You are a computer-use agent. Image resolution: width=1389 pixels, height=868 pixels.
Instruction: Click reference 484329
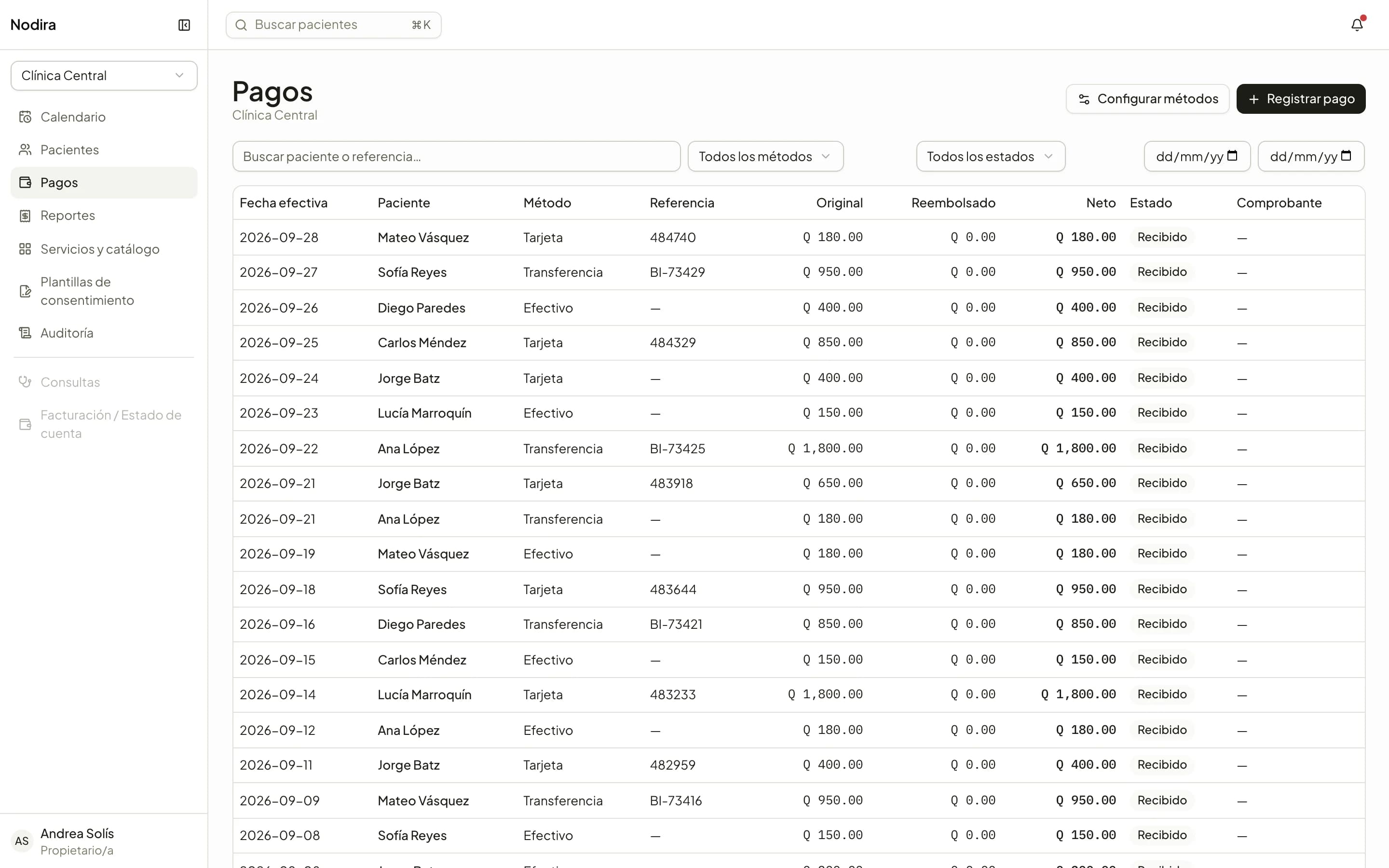673,343
